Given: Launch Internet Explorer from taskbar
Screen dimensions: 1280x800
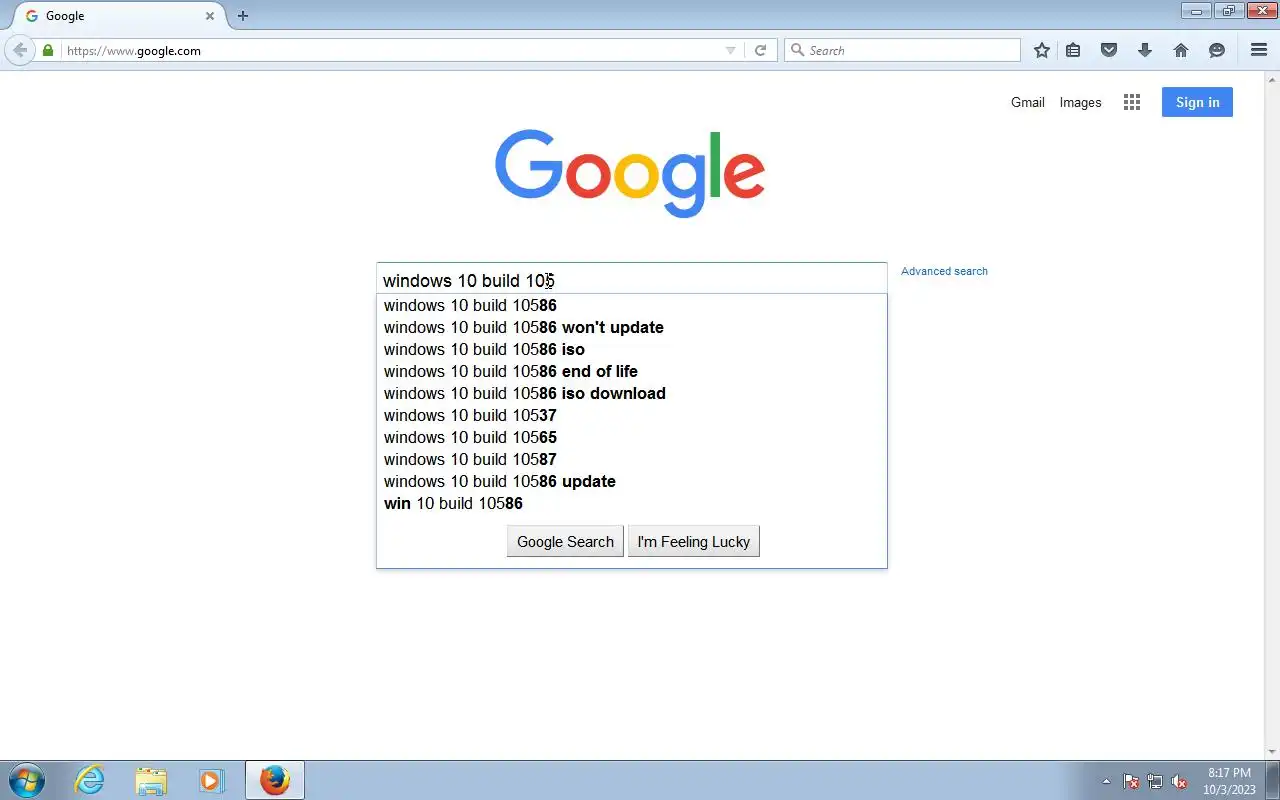Looking at the screenshot, I should [90, 780].
